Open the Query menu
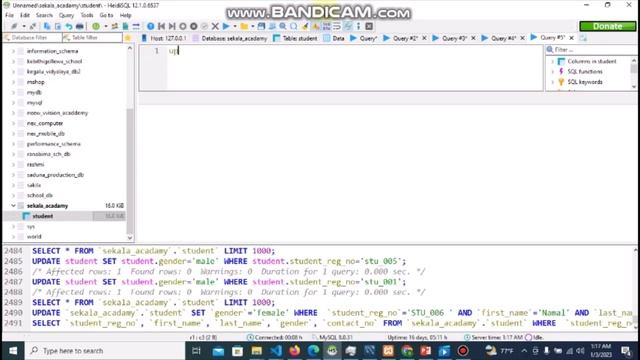The image size is (640, 360). point(66,15)
